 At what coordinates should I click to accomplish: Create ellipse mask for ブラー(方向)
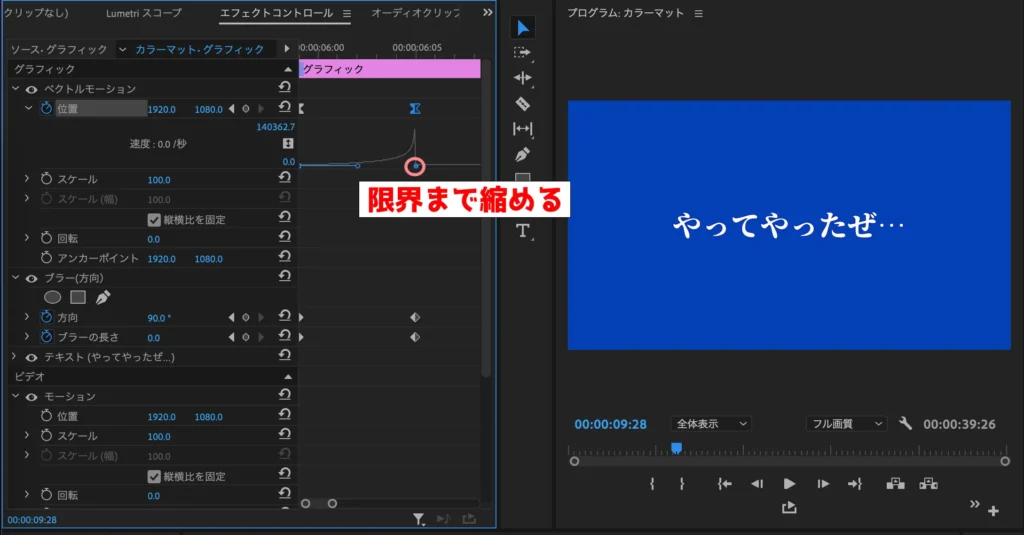(x=52, y=297)
